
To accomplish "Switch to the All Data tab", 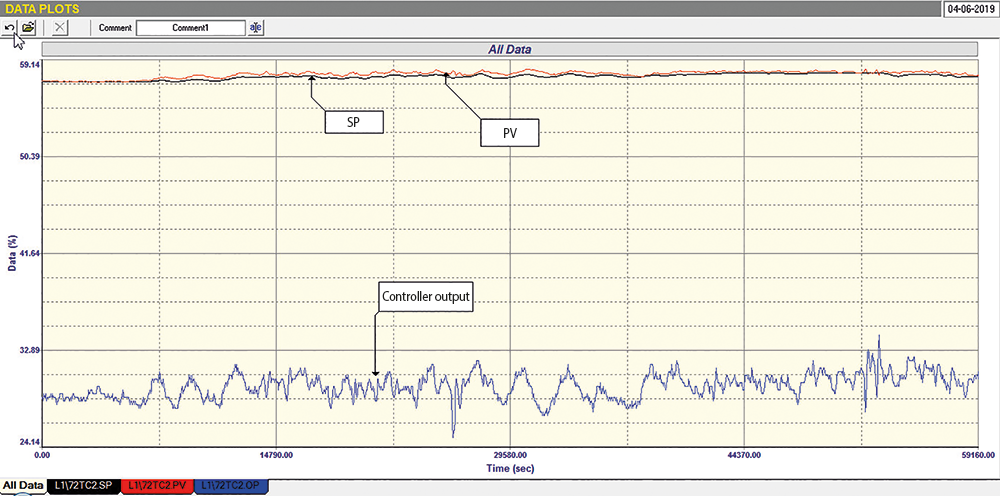I will click(x=23, y=486).
